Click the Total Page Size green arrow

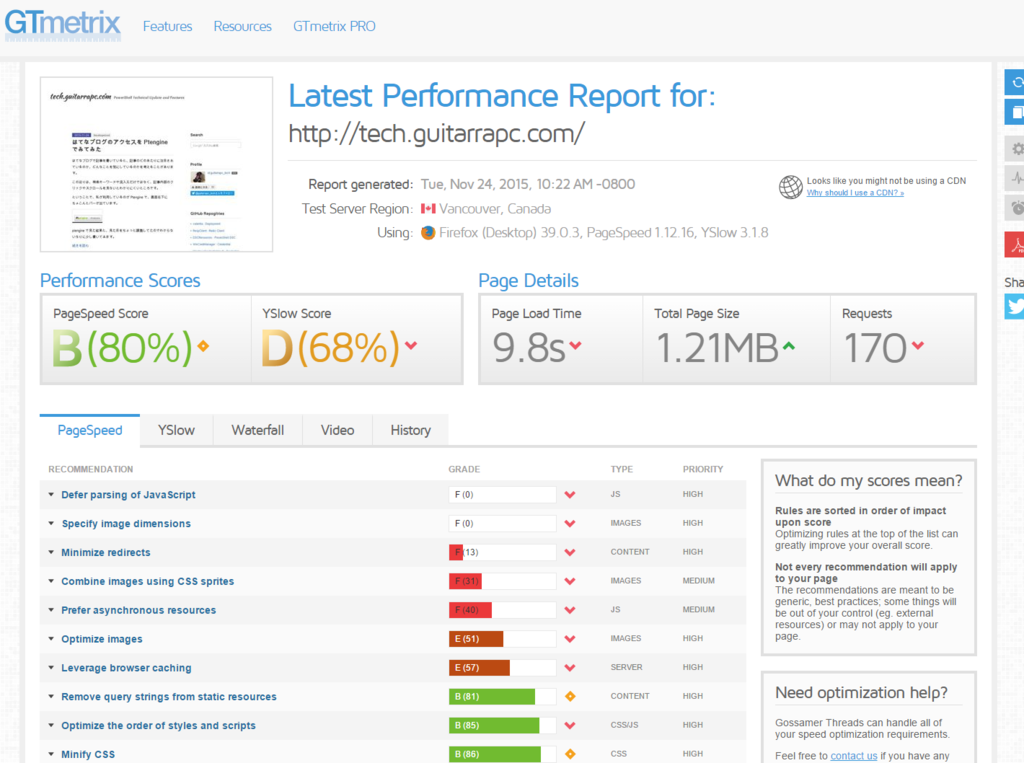pos(789,346)
